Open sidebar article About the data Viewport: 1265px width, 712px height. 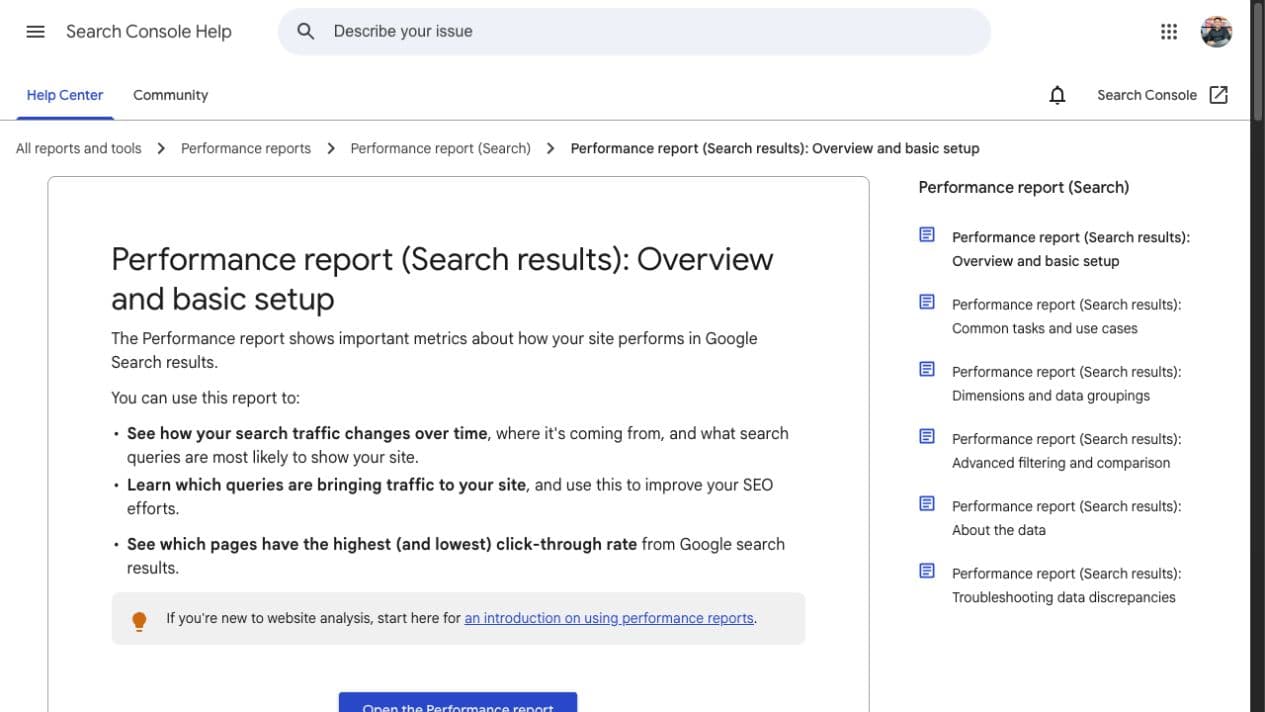pyautogui.click(x=1066, y=518)
